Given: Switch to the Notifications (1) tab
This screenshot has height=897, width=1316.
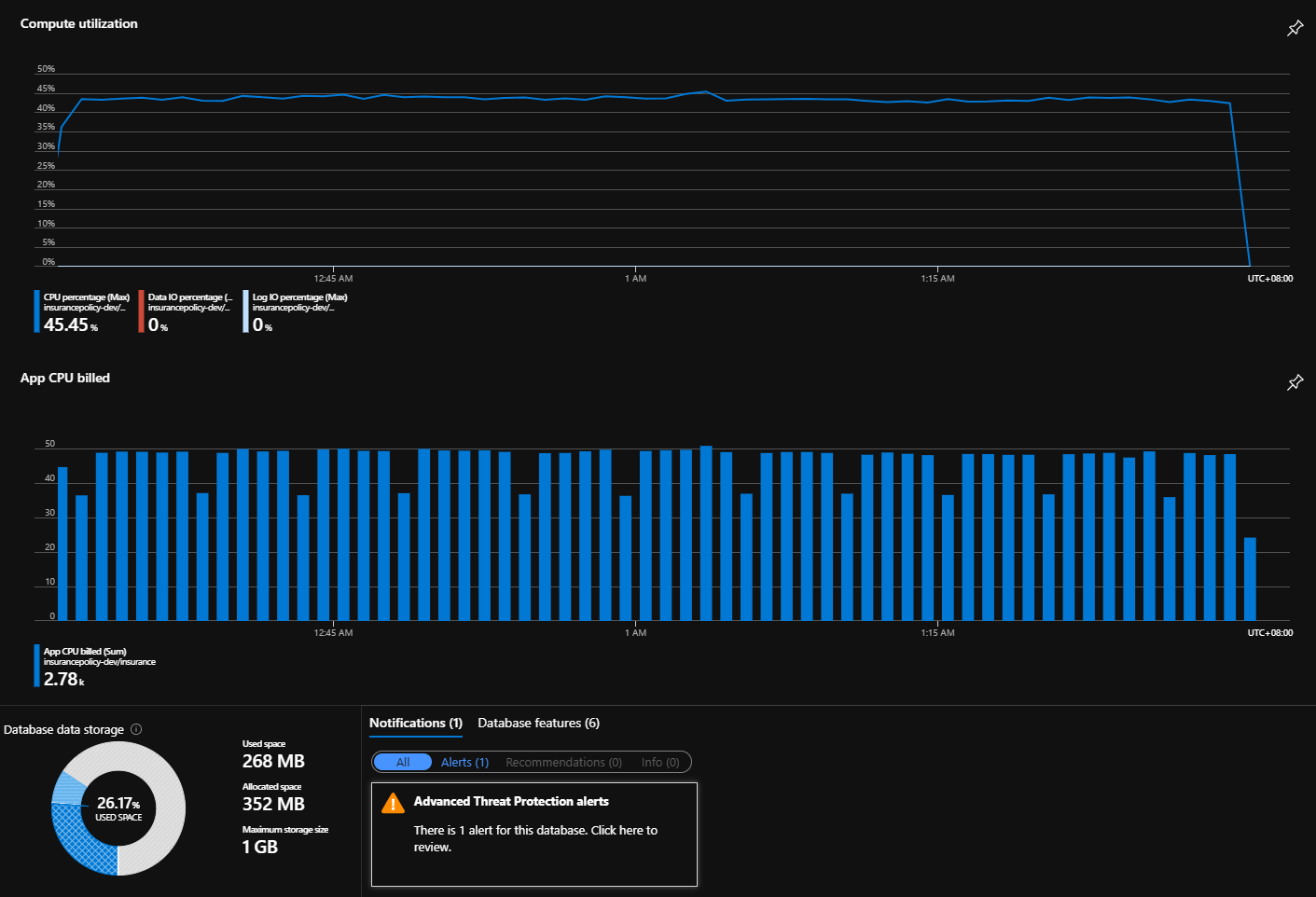Looking at the screenshot, I should 416,723.
